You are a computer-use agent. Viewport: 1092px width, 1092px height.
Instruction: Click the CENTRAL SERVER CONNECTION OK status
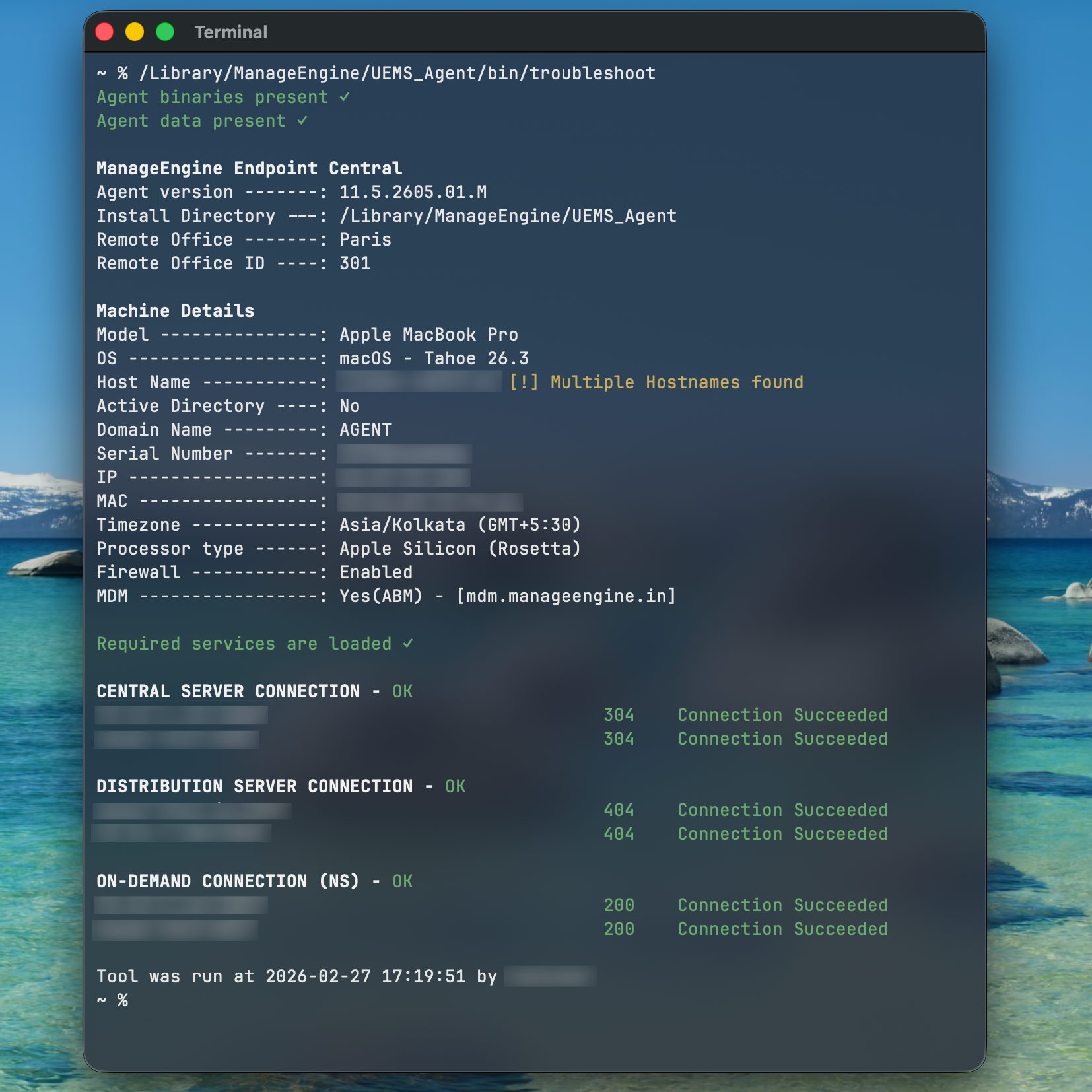click(x=401, y=691)
